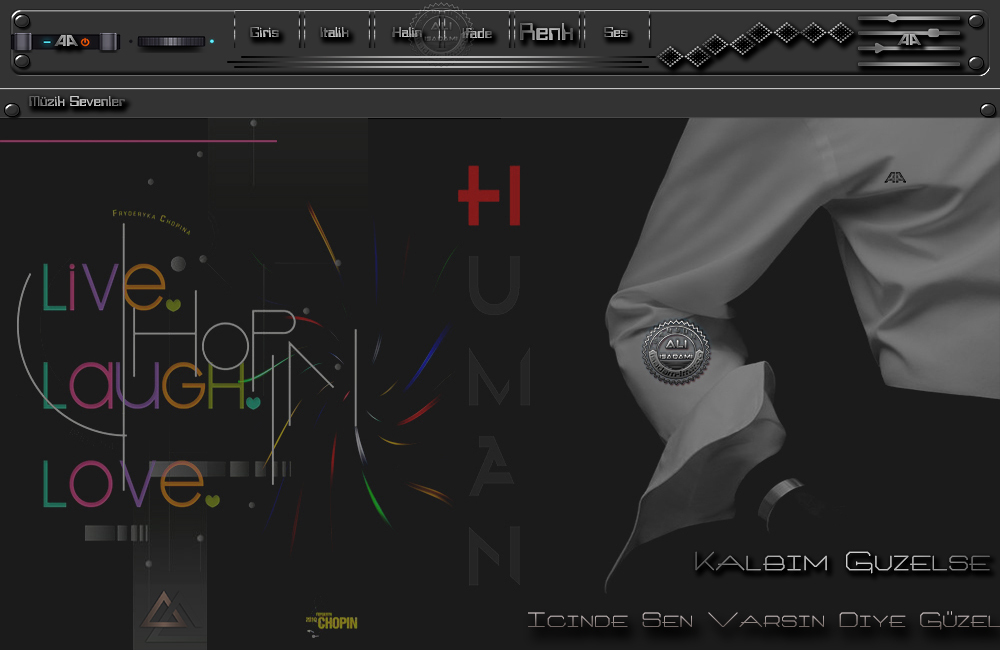Open the Giris menu
The width and height of the screenshot is (1000, 650).
[264, 33]
